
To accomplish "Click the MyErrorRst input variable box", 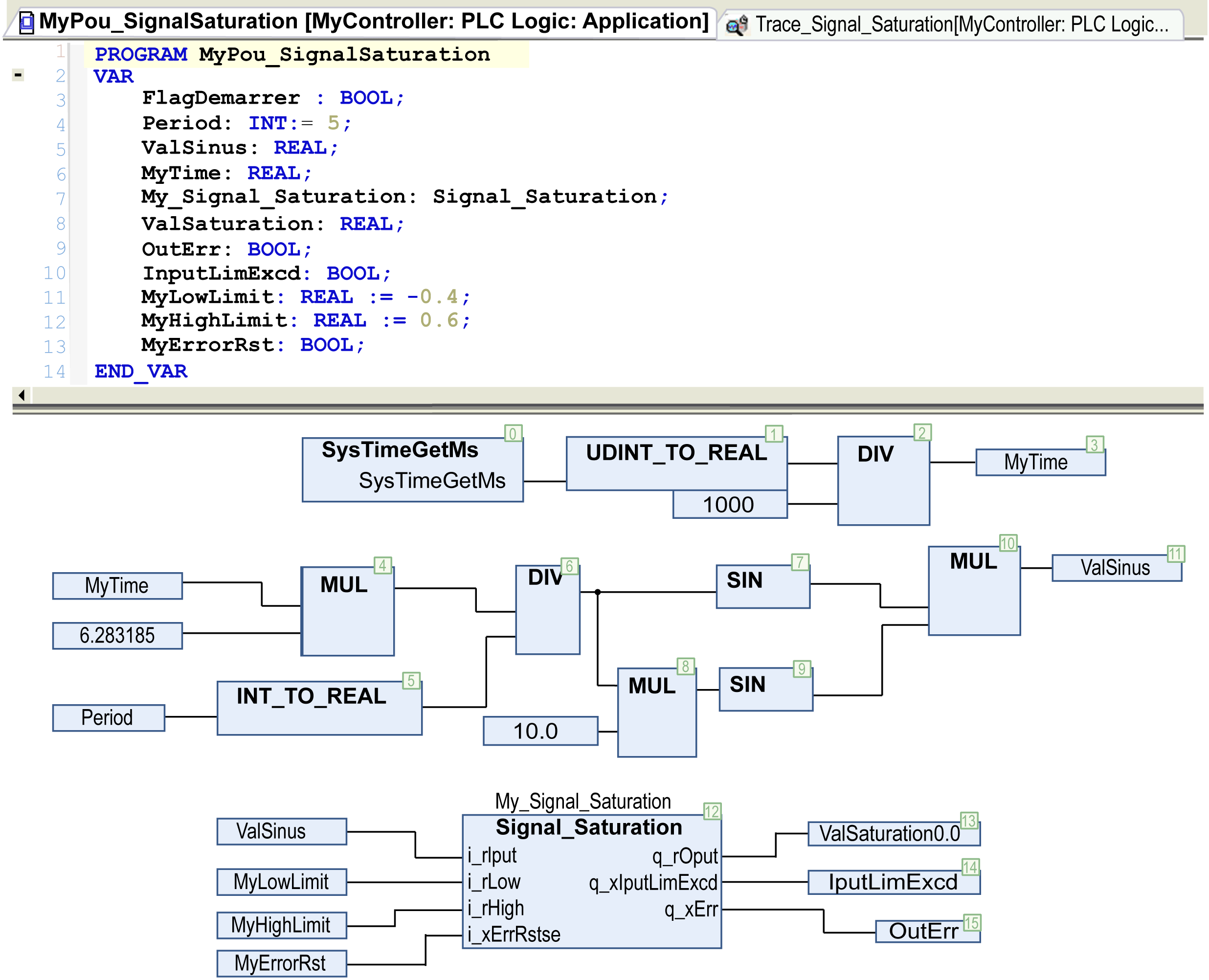I will (x=282, y=963).
